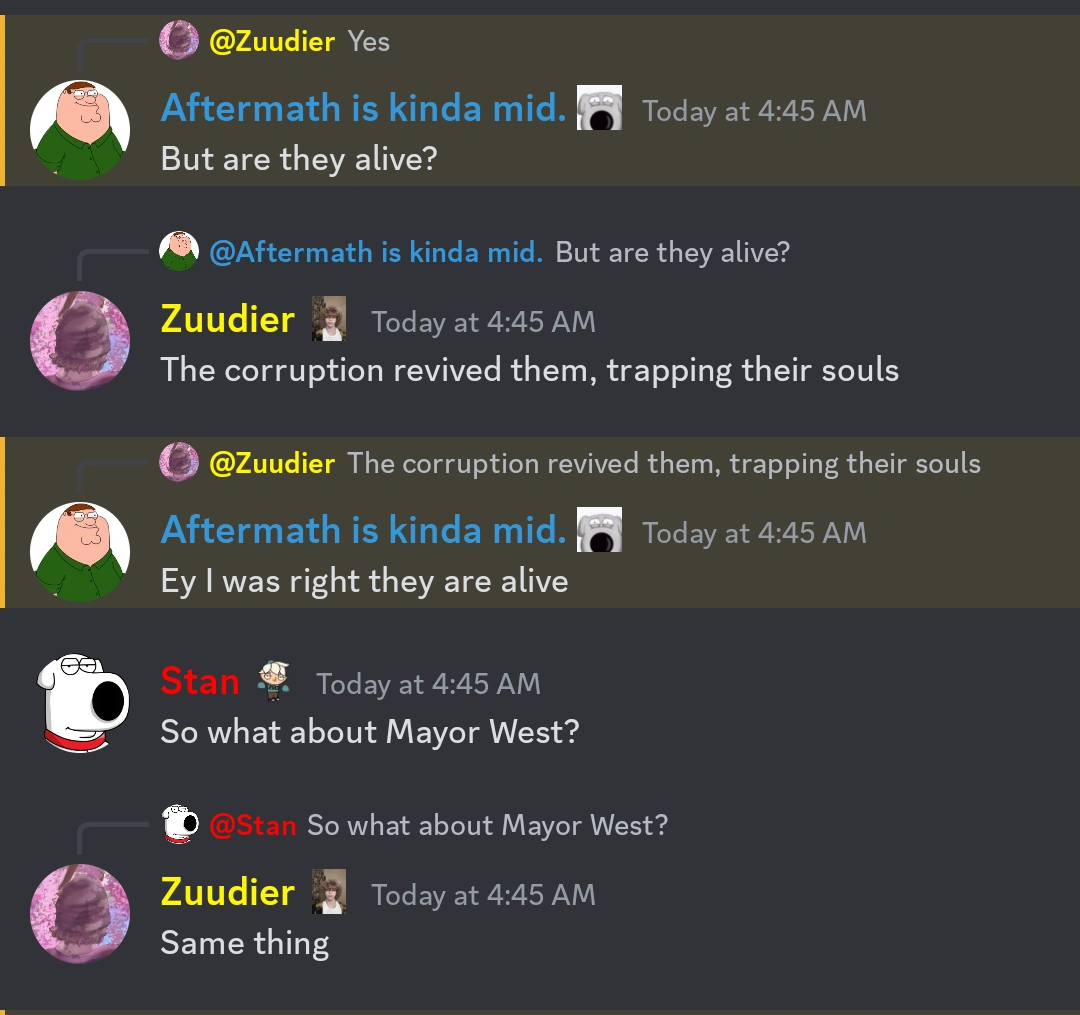Jump to the quoted 'The corruption revived them' reply preview
The height and width of the screenshot is (1015, 1080).
coord(664,463)
